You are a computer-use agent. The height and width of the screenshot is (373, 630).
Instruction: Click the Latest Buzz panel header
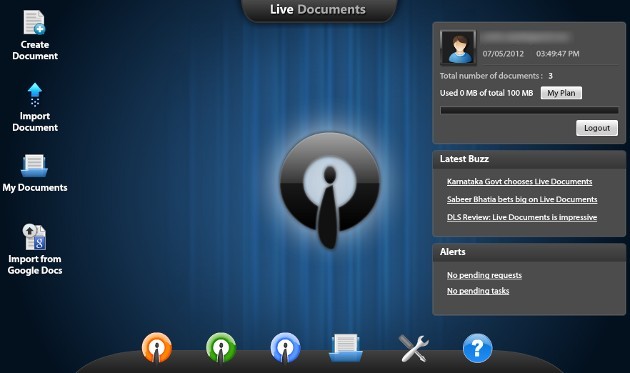coord(529,159)
